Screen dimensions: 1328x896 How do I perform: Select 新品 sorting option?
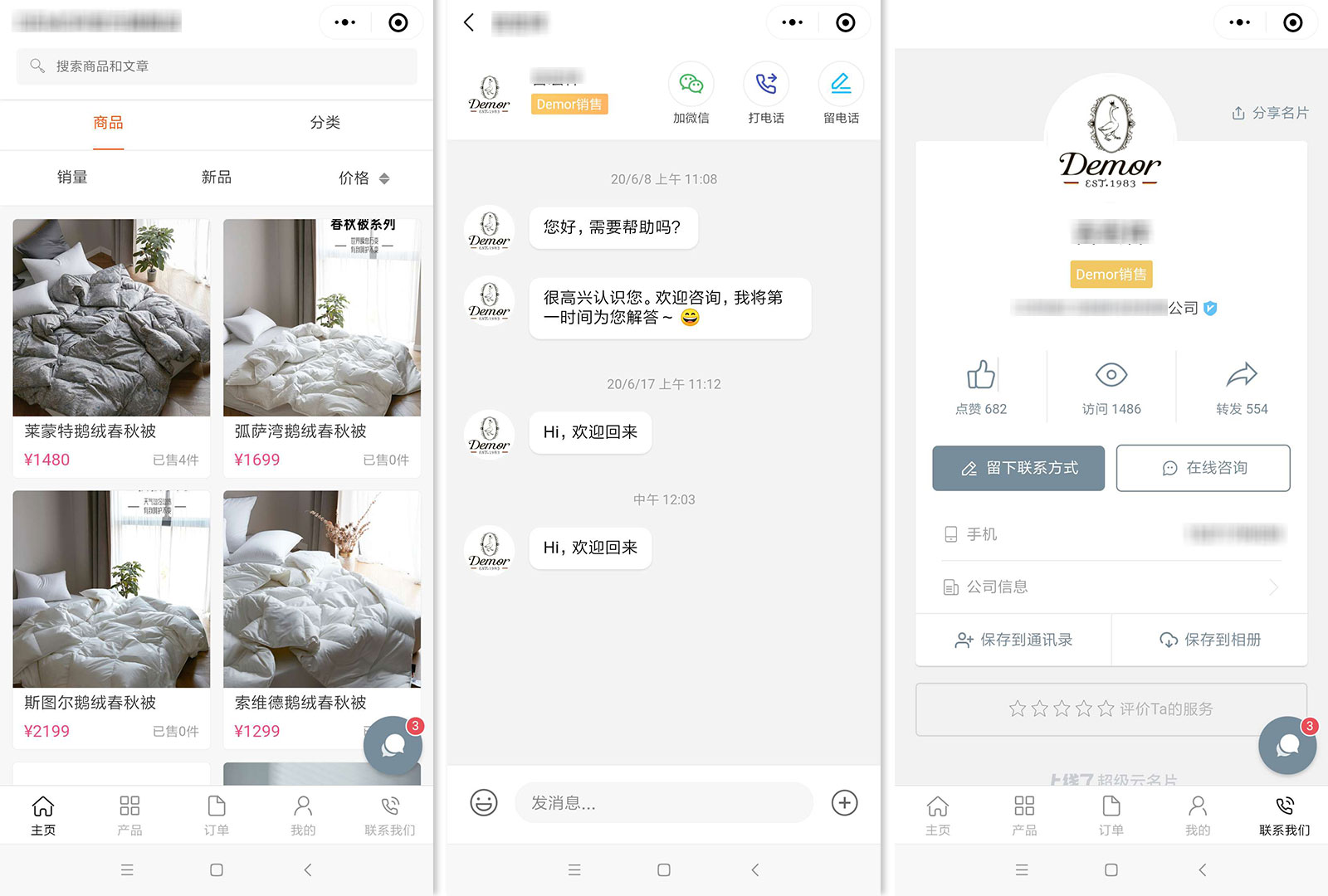click(x=216, y=178)
